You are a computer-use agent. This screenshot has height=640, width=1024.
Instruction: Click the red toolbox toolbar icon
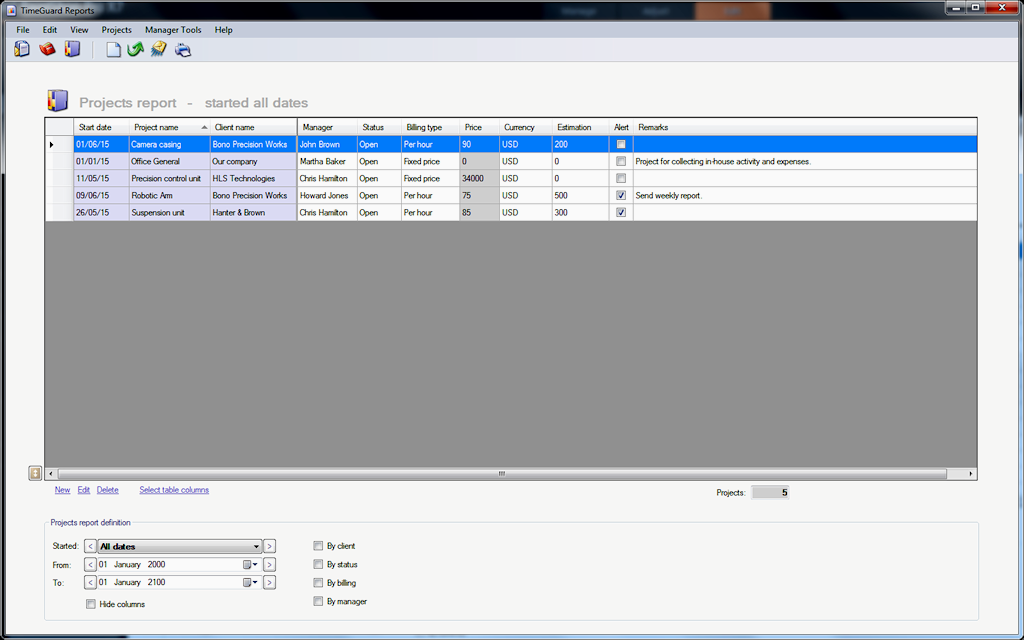pos(47,50)
